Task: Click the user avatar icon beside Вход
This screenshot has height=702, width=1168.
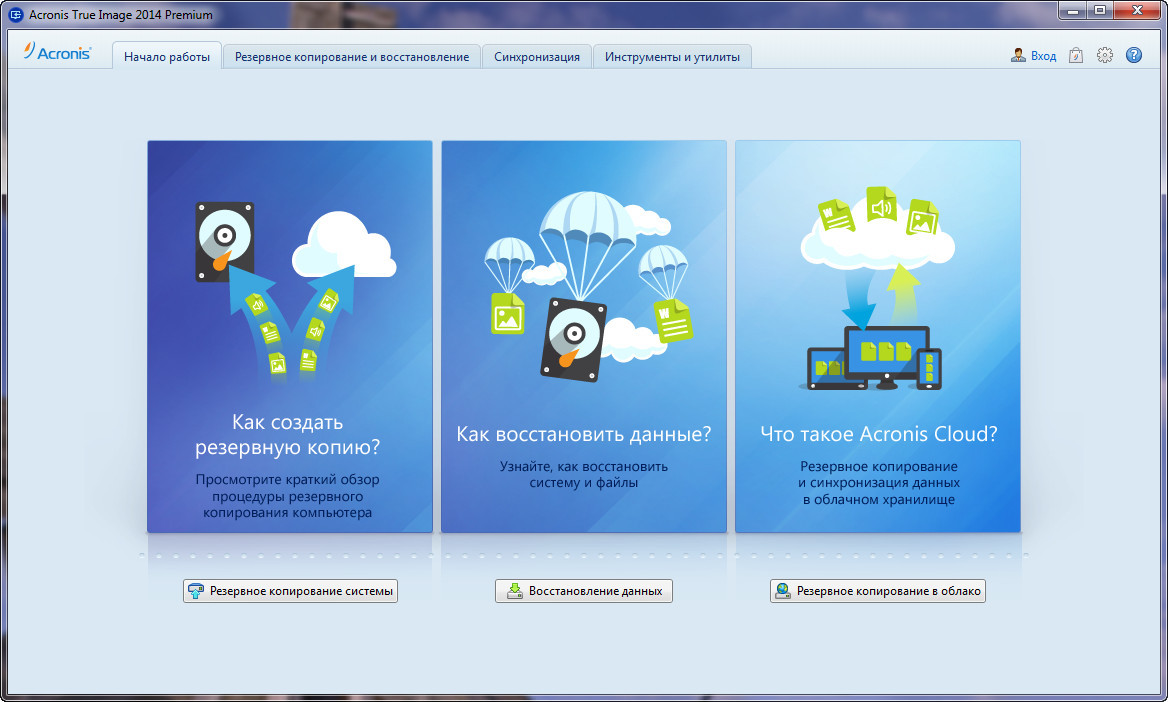Action: [1018, 56]
